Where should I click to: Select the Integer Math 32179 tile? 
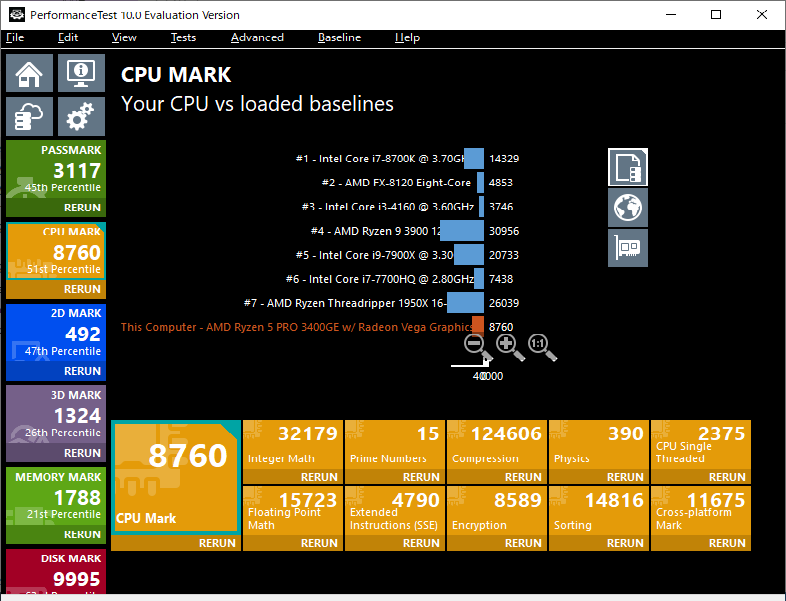(x=293, y=445)
